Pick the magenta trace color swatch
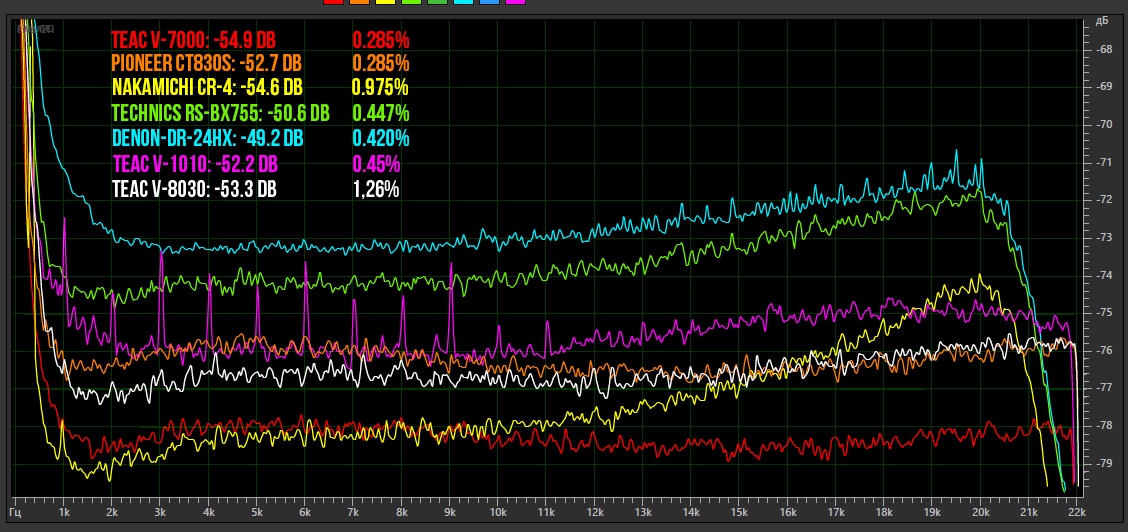 tap(515, 2)
